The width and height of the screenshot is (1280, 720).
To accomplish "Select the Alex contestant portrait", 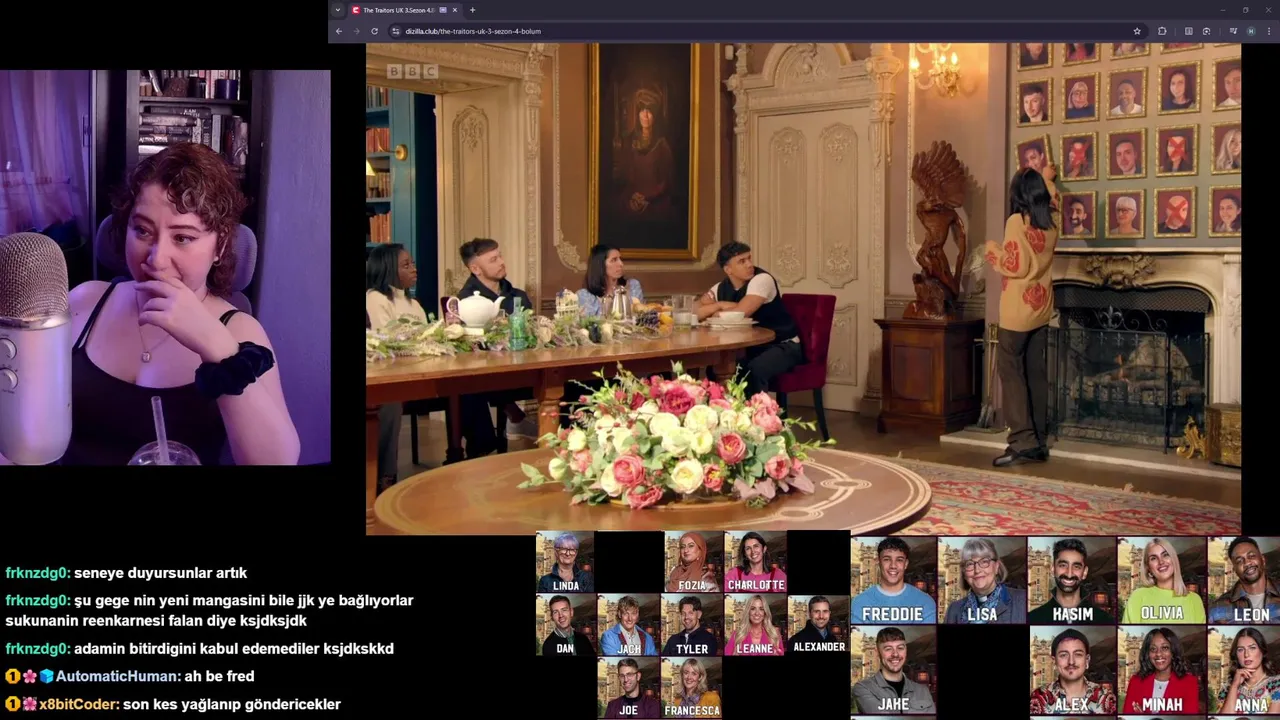I will click(1072, 670).
